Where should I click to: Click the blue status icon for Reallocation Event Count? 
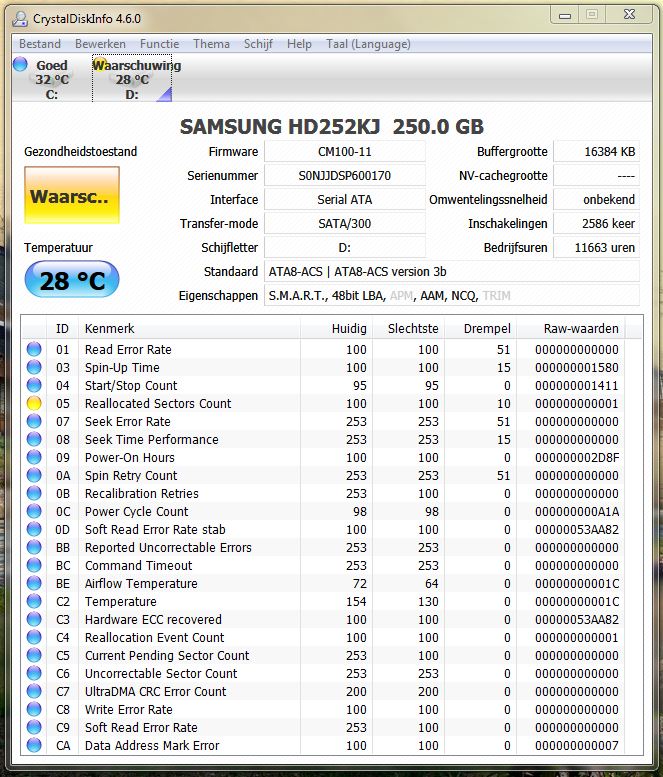[x=34, y=637]
